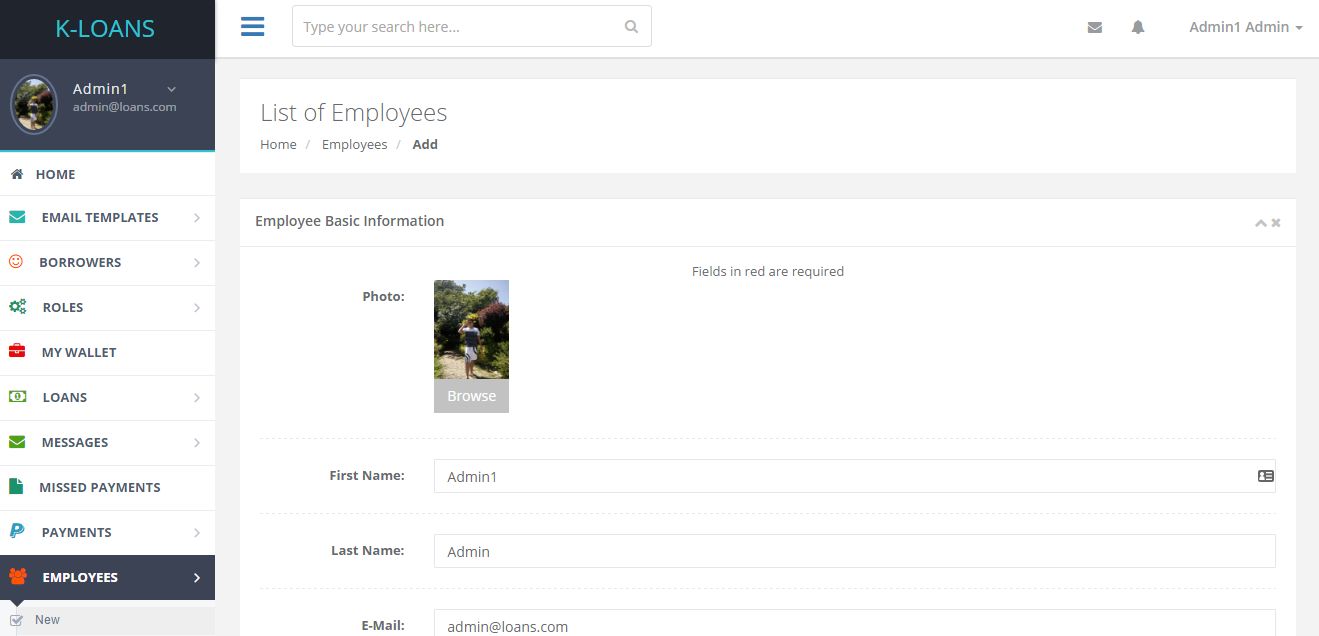Click the MESSAGES menu label

click(75, 443)
